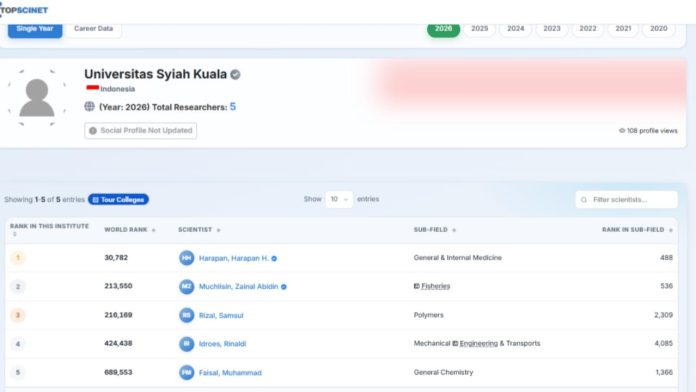Click the rank 4 badge
The image size is (696, 392).
[18, 344]
